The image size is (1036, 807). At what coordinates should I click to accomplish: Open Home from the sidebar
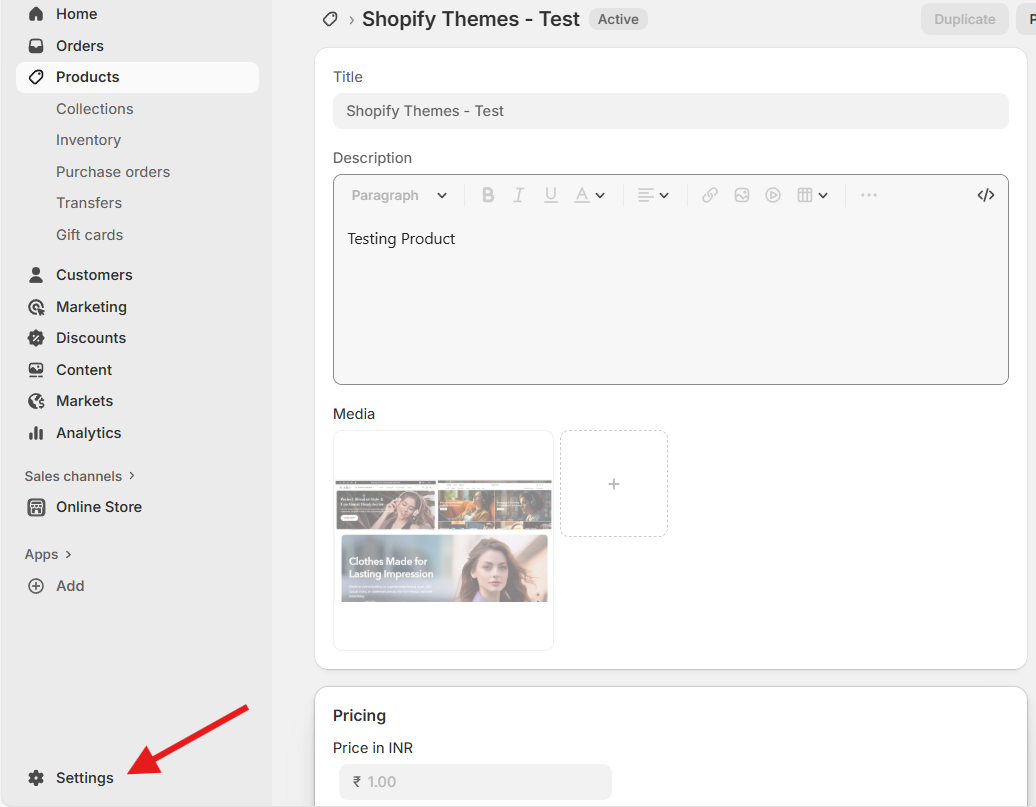[x=76, y=14]
